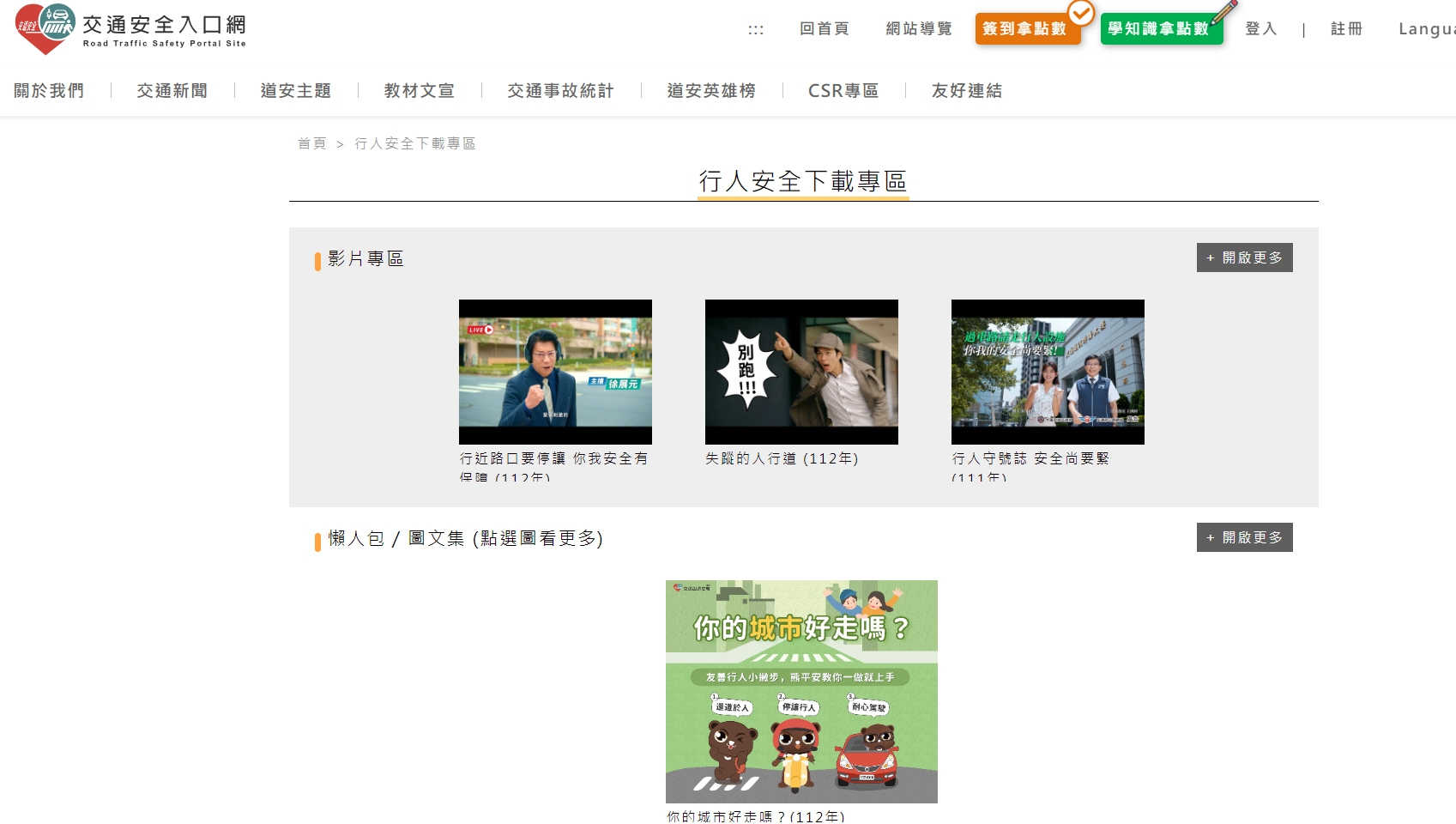Expand more videos in 影片專區

(x=1244, y=257)
